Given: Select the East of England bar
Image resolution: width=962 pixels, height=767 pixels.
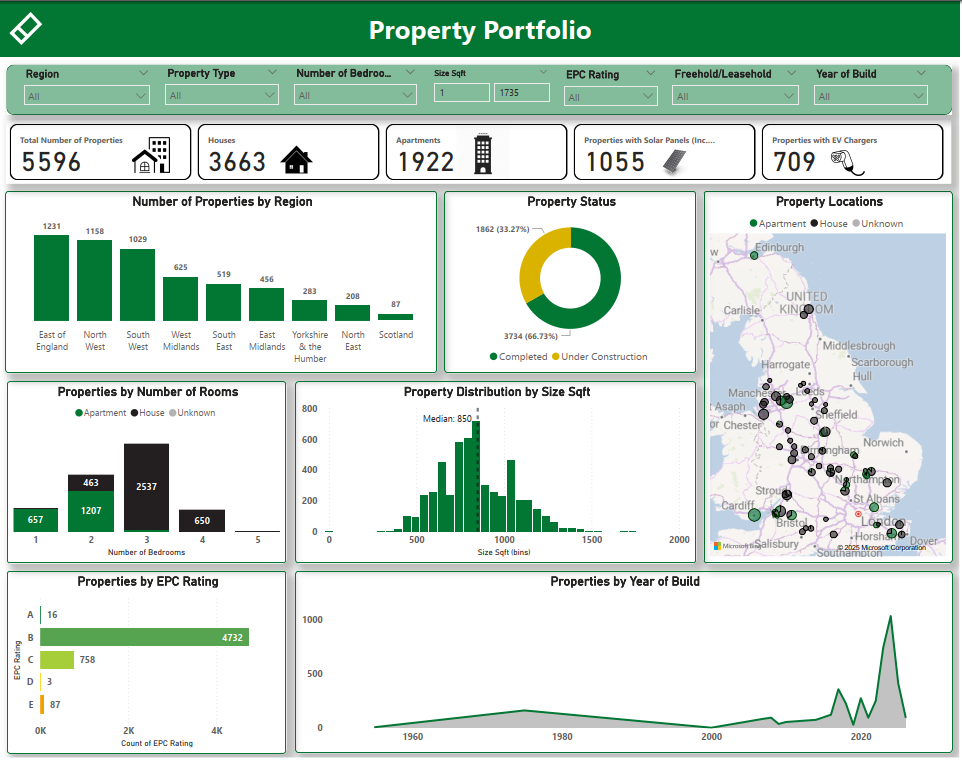Looking at the screenshot, I should pyautogui.click(x=52, y=278).
